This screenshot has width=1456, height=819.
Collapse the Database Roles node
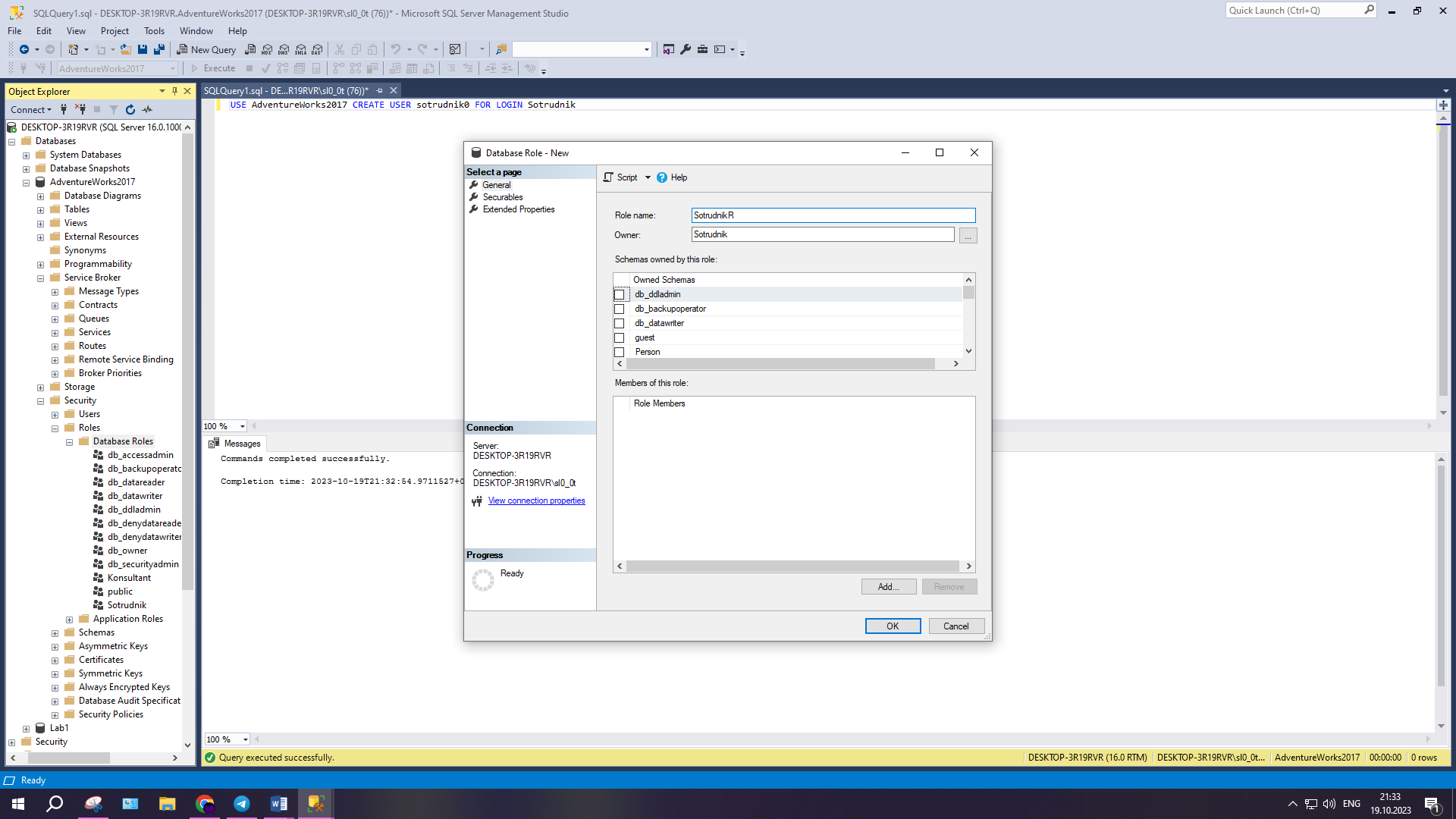(x=69, y=442)
